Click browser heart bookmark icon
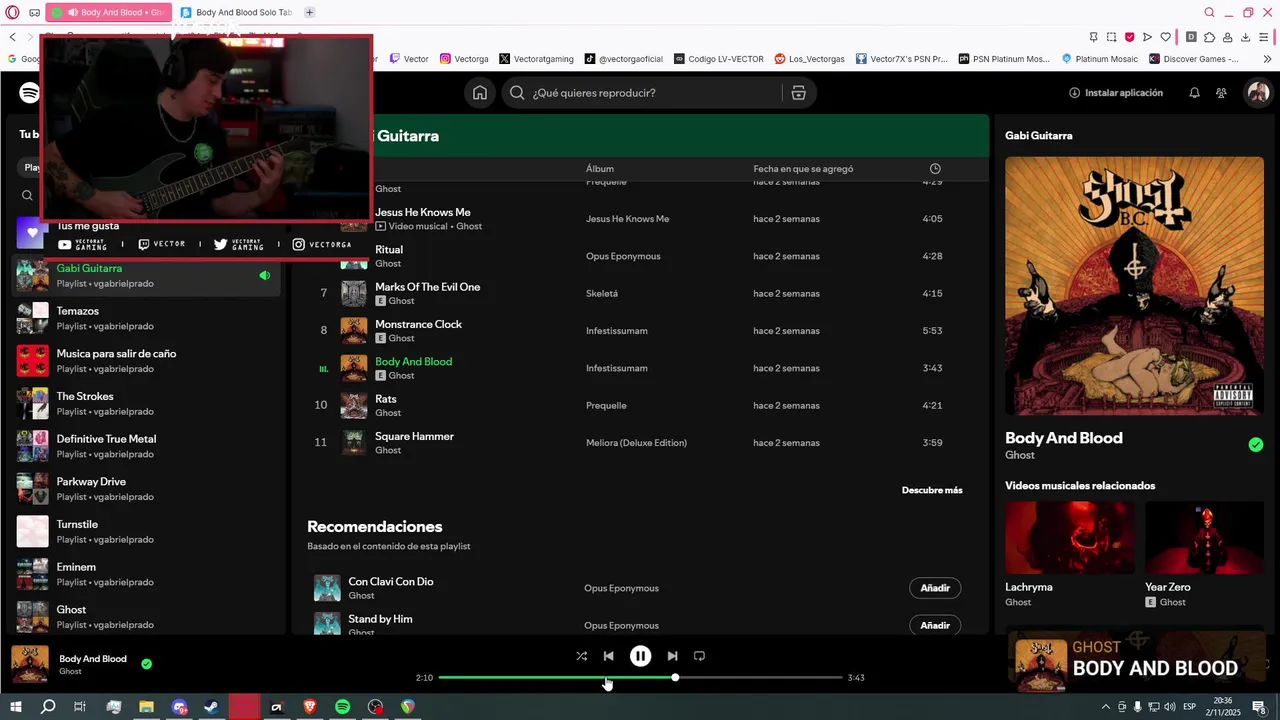 point(1166,37)
